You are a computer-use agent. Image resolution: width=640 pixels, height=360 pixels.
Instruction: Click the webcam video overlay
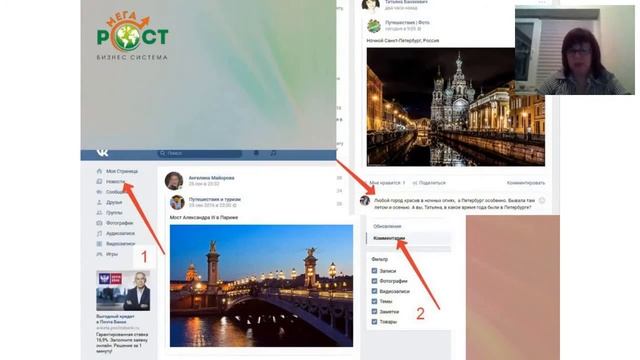pyautogui.click(x=575, y=50)
